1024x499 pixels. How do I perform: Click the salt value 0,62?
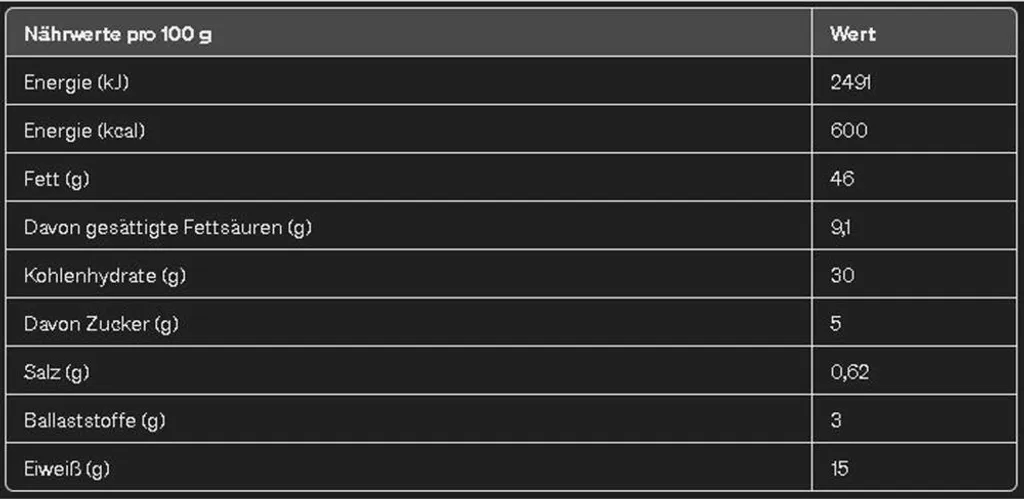(850, 372)
